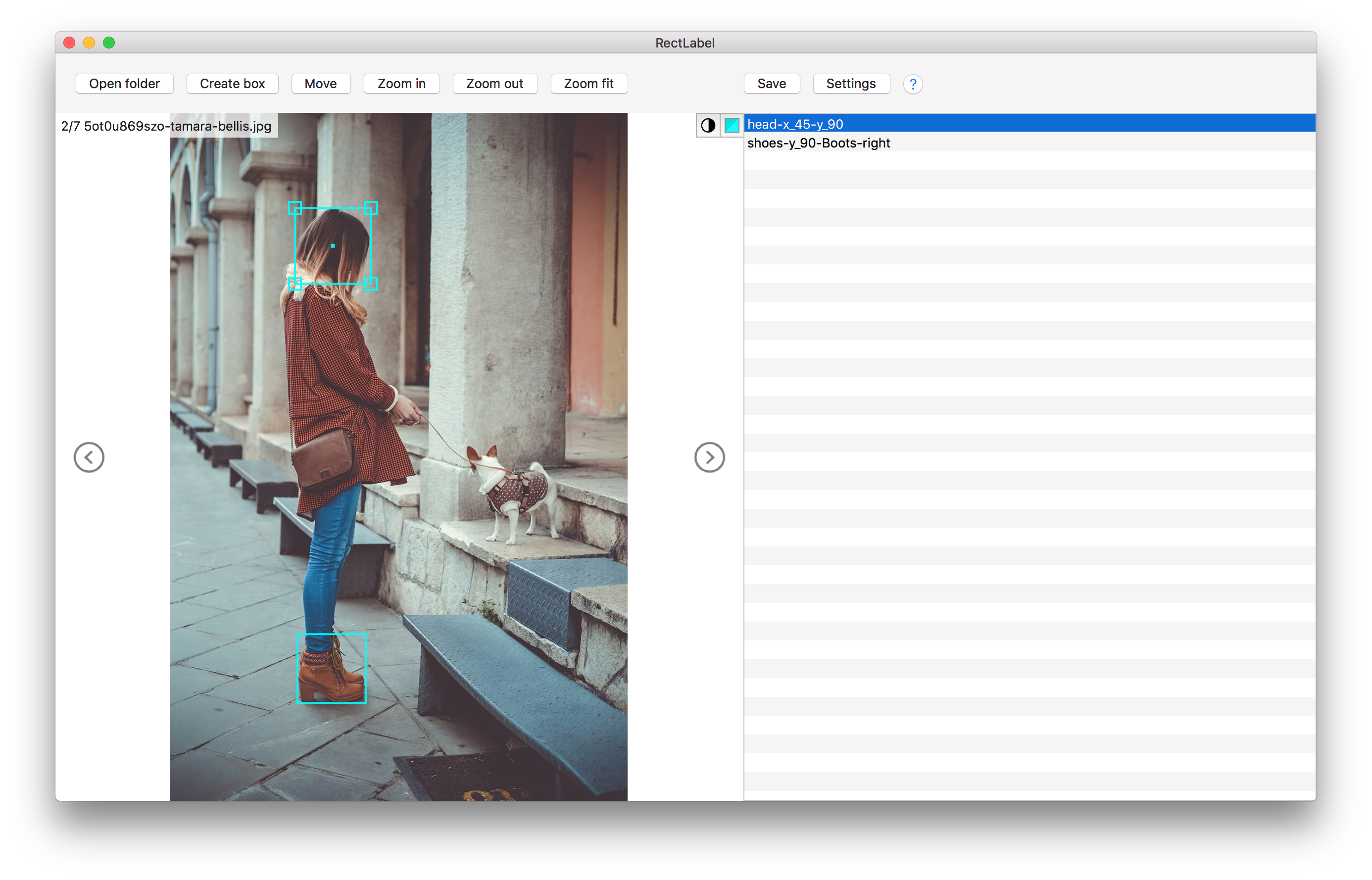Click the help question mark icon

pyautogui.click(x=913, y=84)
